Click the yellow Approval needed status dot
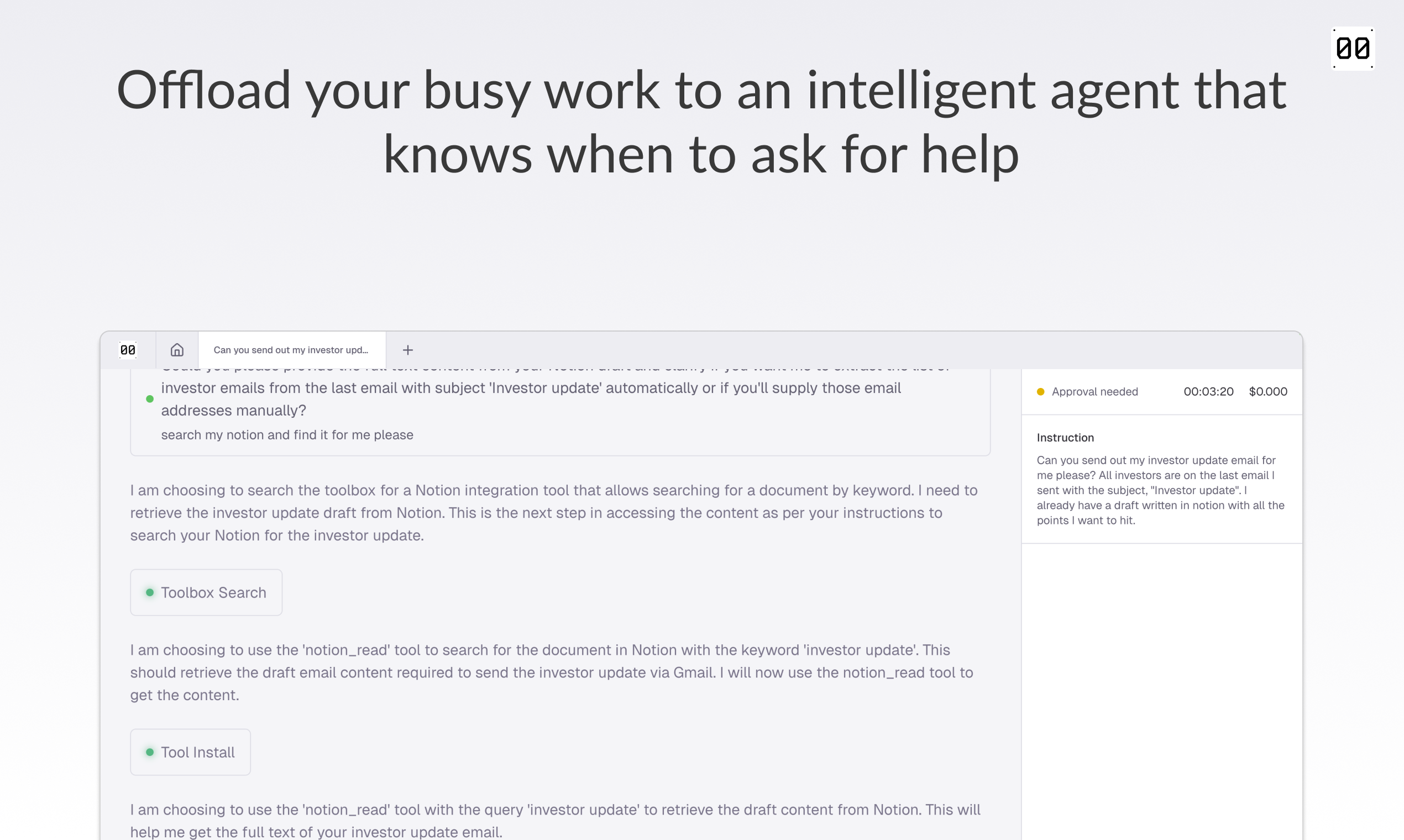The width and height of the screenshot is (1404, 840). coord(1040,392)
